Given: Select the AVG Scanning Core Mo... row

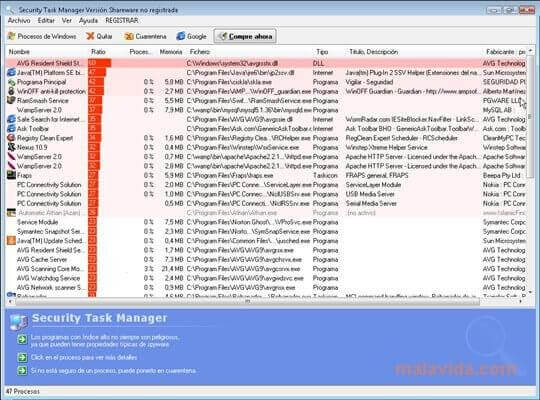Looking at the screenshot, I should click(x=266, y=269).
